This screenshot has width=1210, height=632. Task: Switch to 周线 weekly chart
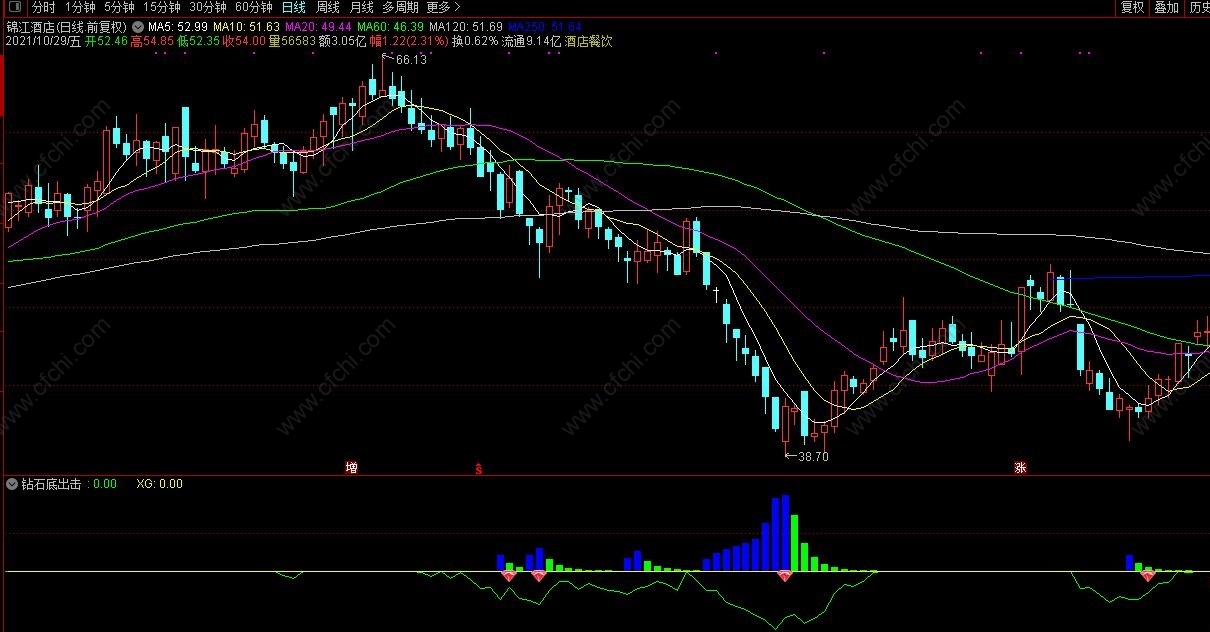click(x=328, y=7)
